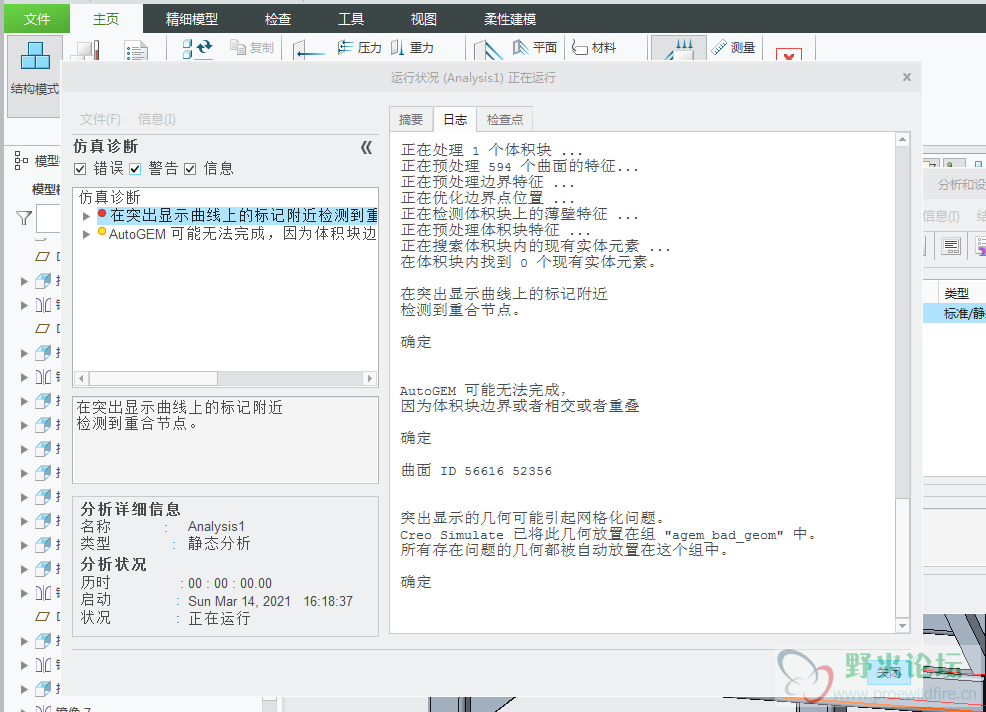Click the 关闭 close button at dialog bottom
This screenshot has height=712, width=986.
pos(889,672)
